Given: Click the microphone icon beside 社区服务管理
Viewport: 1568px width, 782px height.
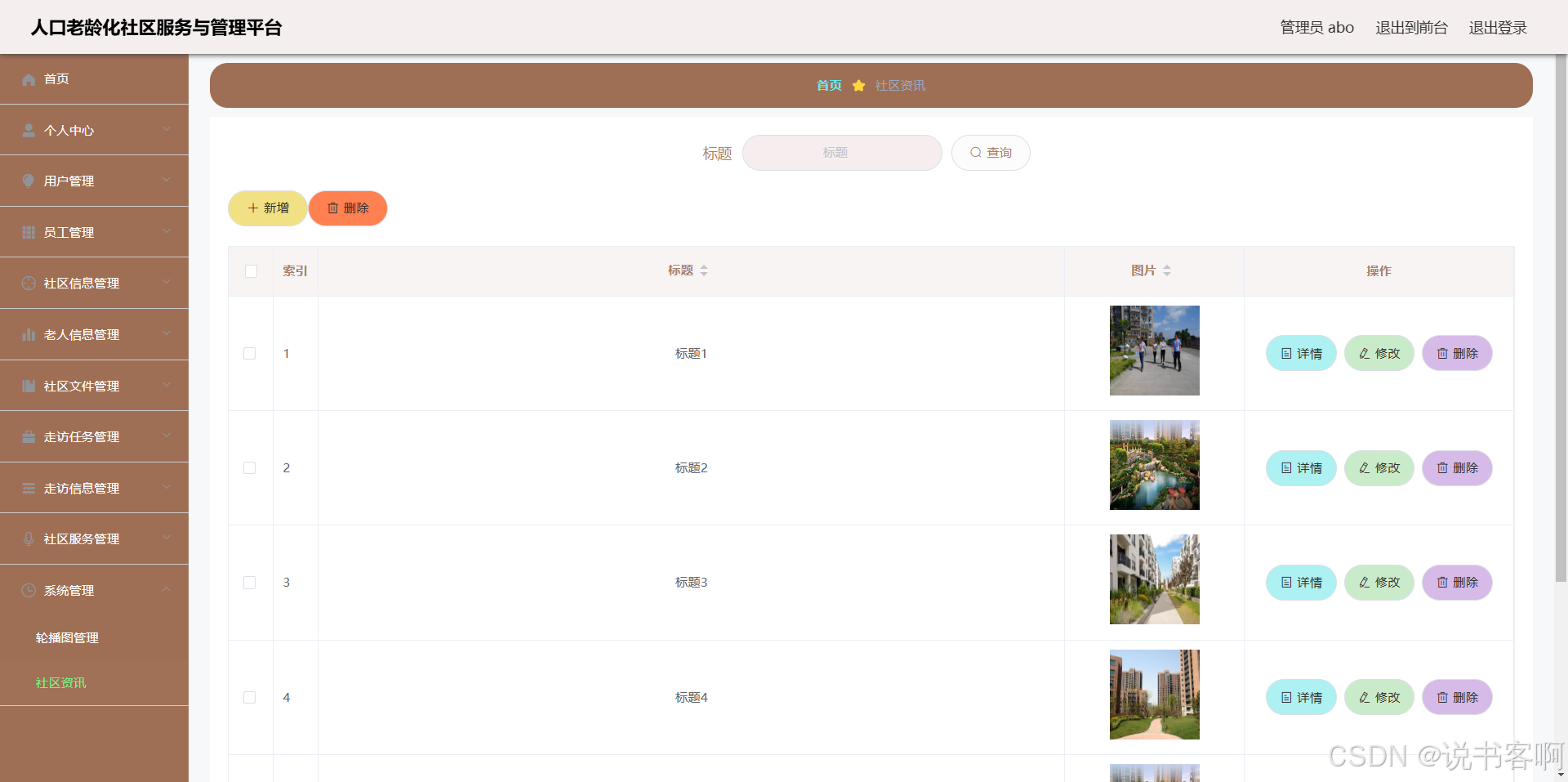Looking at the screenshot, I should point(29,538).
